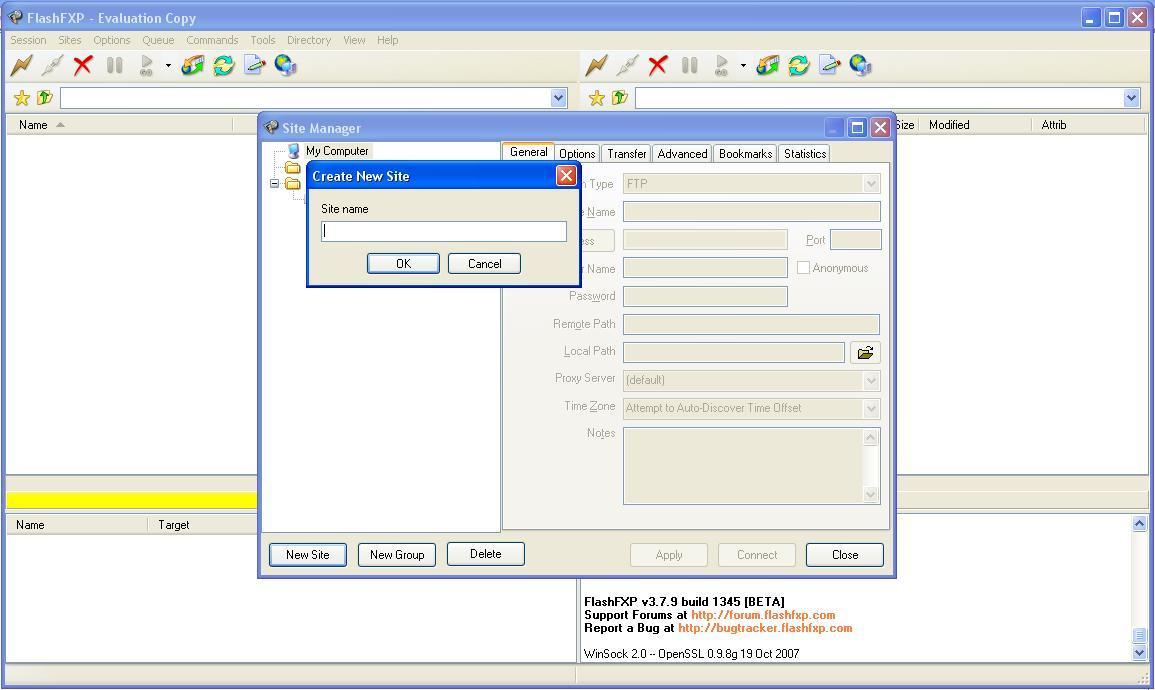Open the Time Zone dropdown
Image resolution: width=1155 pixels, height=690 pixels.
coord(870,408)
